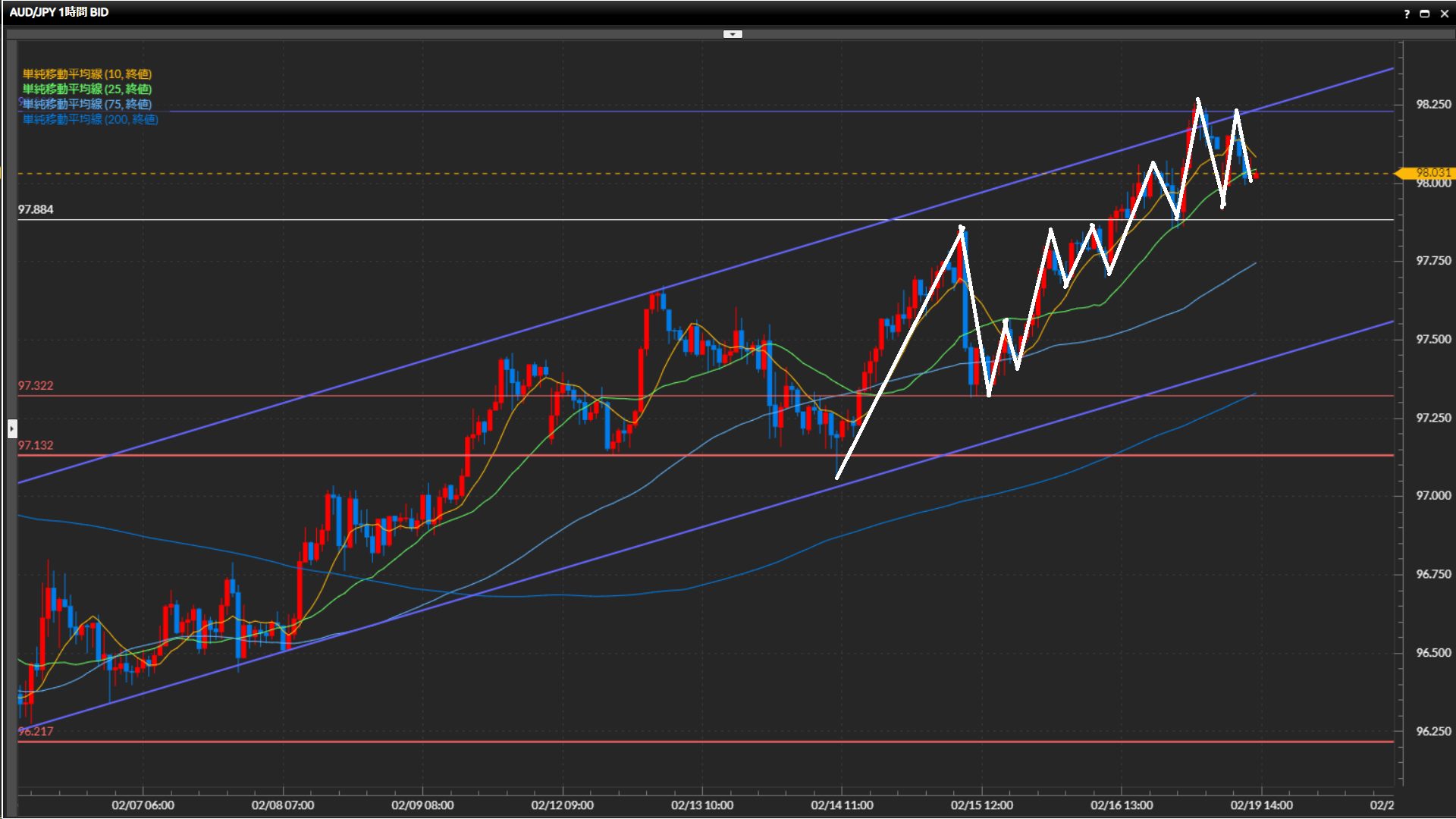The height and width of the screenshot is (819, 1456).
Task: Click the orange current price tag 98.031
Action: pyautogui.click(x=1427, y=173)
